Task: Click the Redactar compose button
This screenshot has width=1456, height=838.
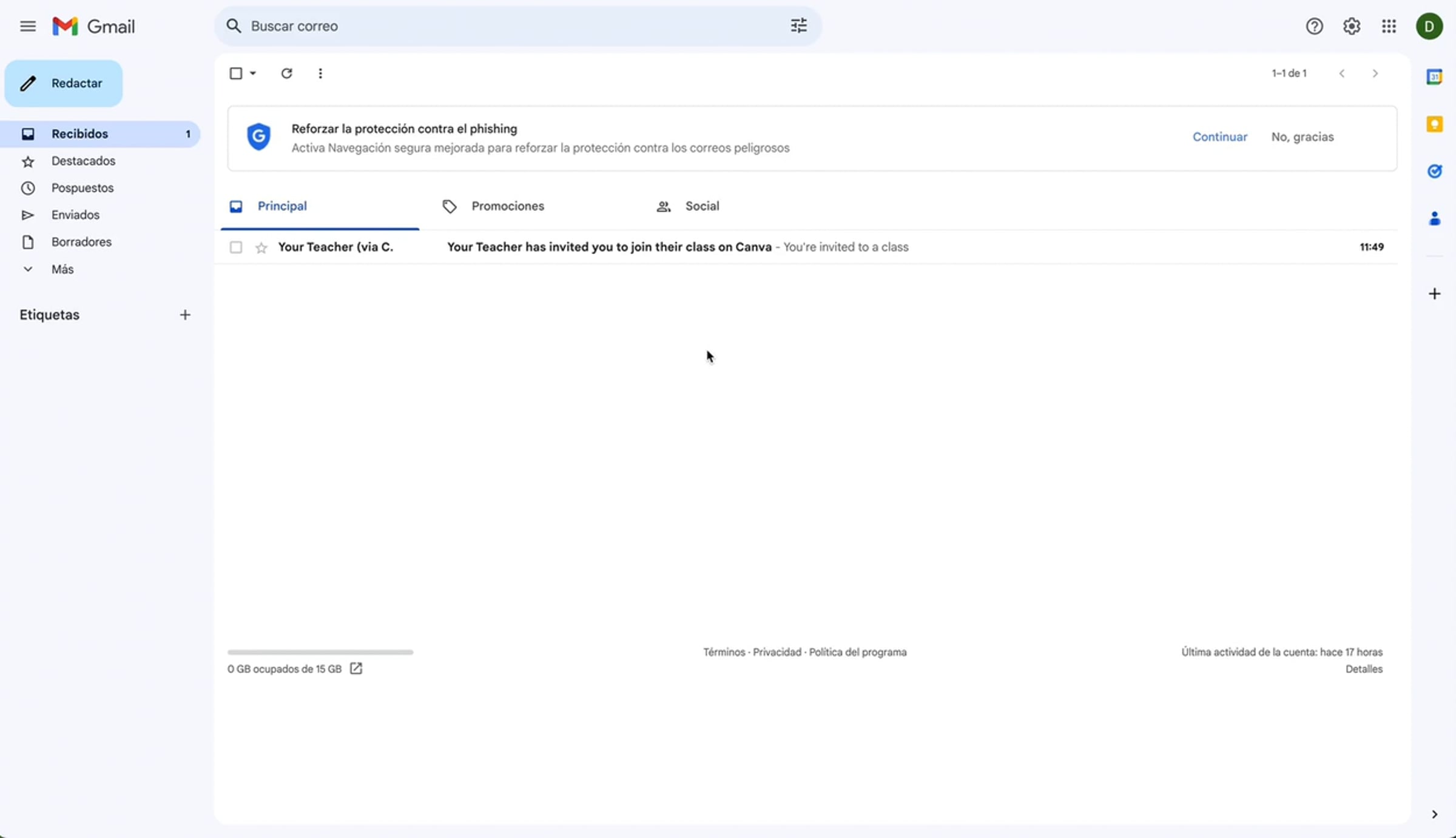Action: [64, 84]
